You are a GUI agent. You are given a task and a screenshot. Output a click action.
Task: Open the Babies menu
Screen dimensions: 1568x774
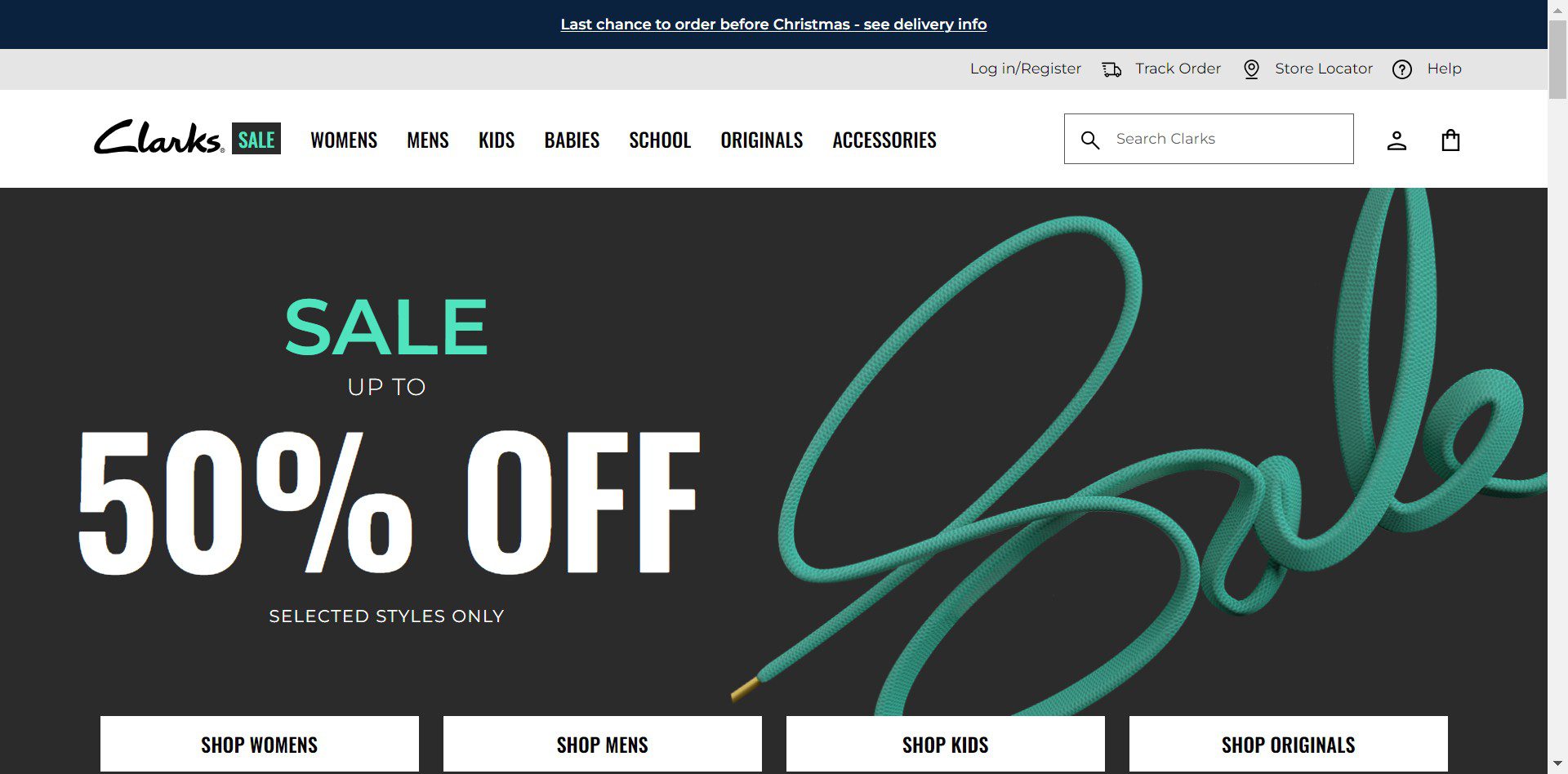click(572, 140)
